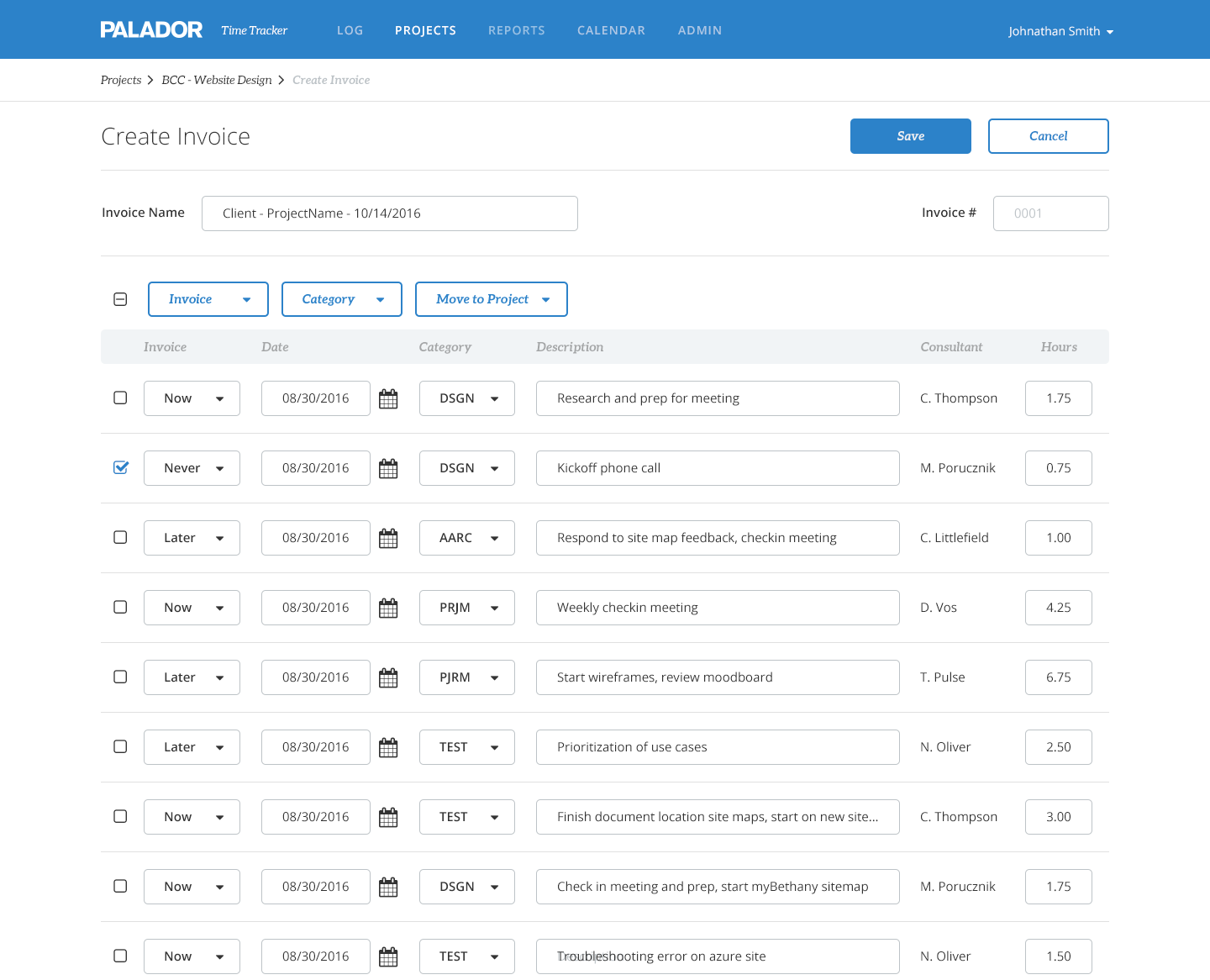Open the bulk Category dropdown
This screenshot has width=1210, height=980.
(342, 299)
